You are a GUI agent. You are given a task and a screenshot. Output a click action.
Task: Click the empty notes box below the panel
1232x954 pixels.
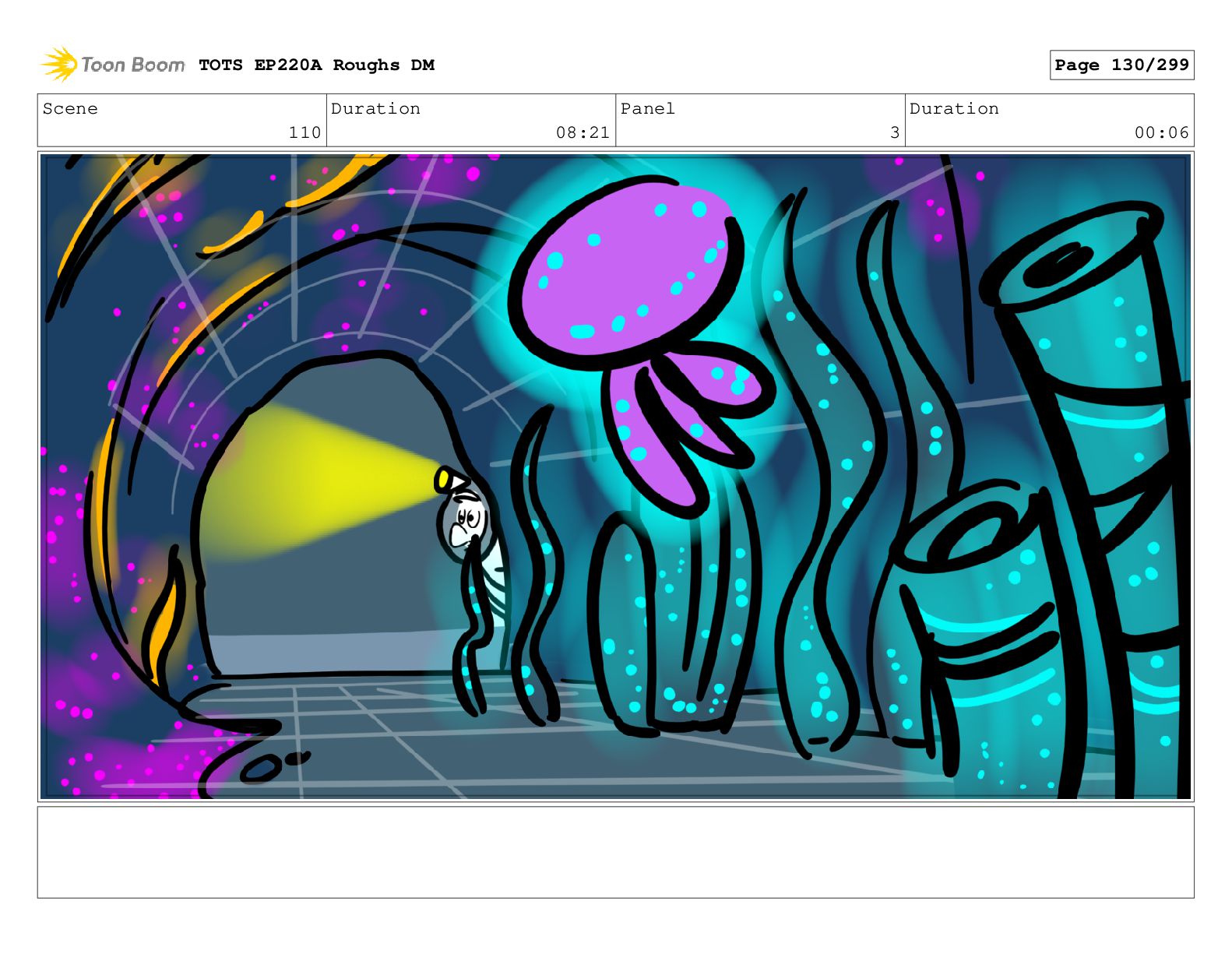[615, 852]
